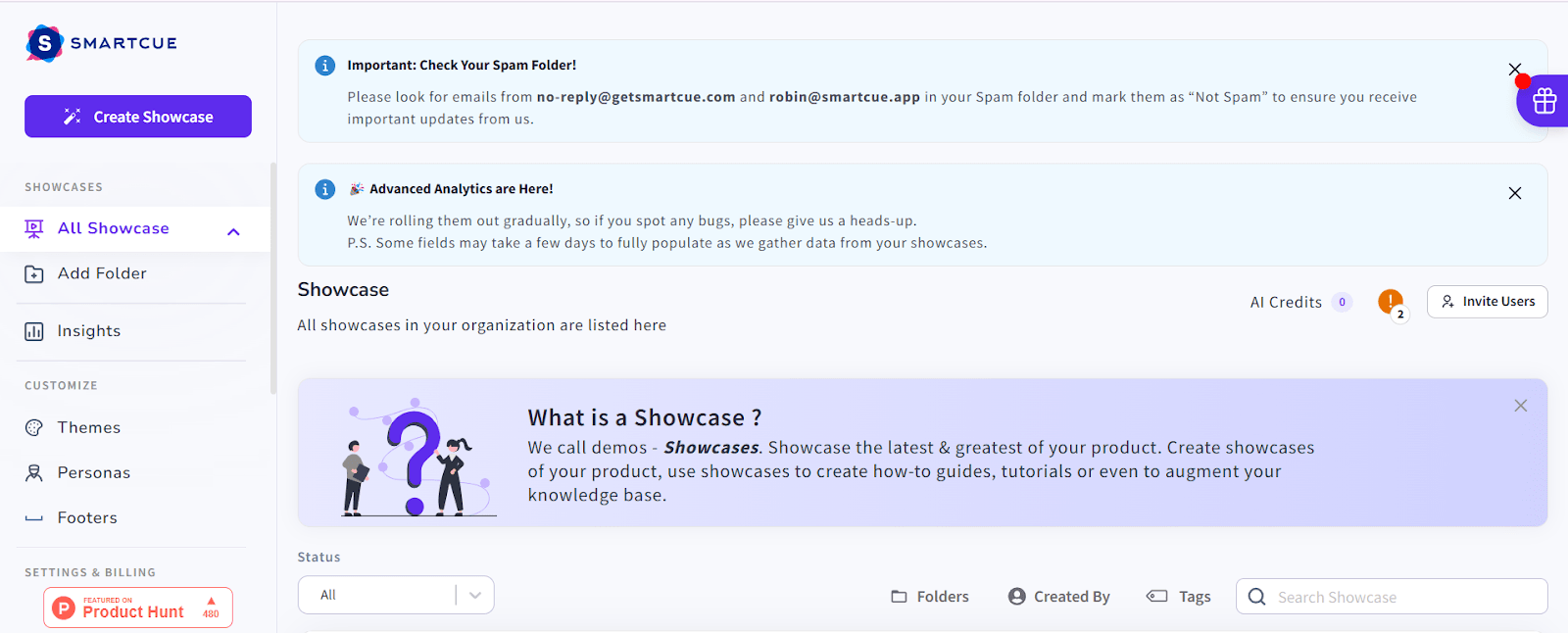The image size is (1568, 633).
Task: Collapse the All Showcase section chevron
Action: 233,231
